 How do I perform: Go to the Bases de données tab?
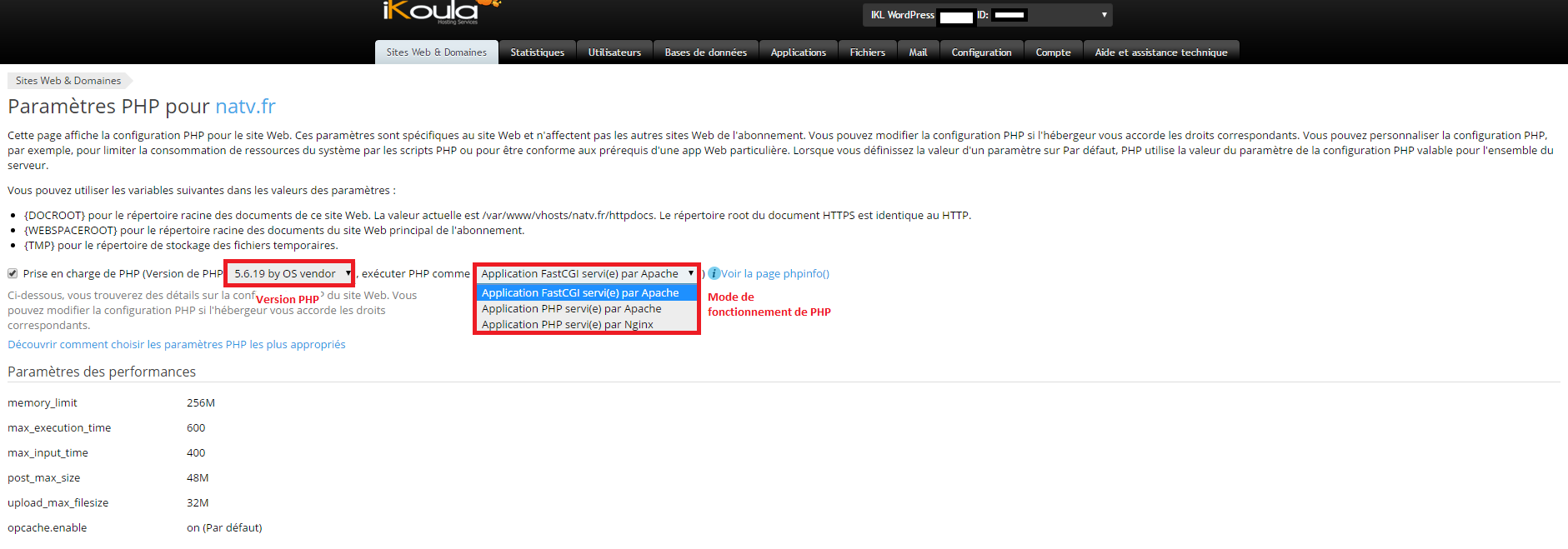coord(705,52)
